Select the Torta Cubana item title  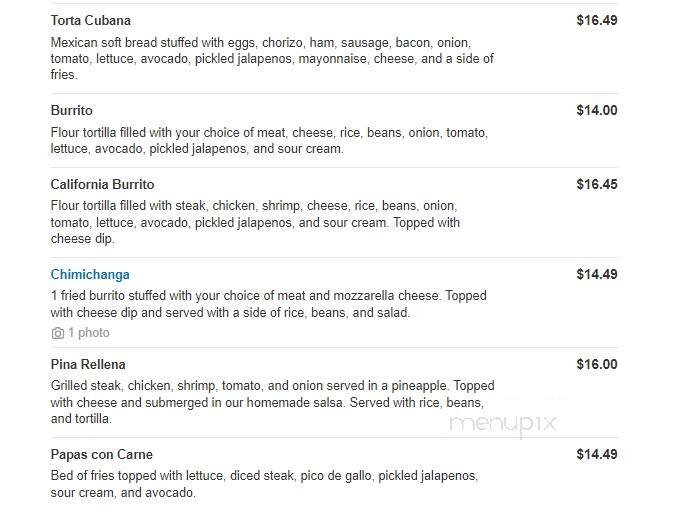91,21
